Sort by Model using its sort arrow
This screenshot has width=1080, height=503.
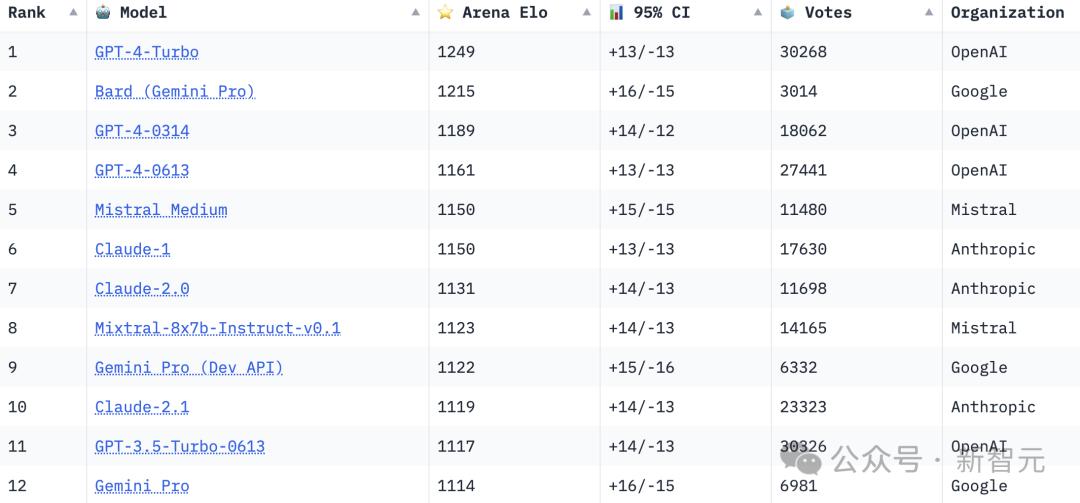pos(415,13)
